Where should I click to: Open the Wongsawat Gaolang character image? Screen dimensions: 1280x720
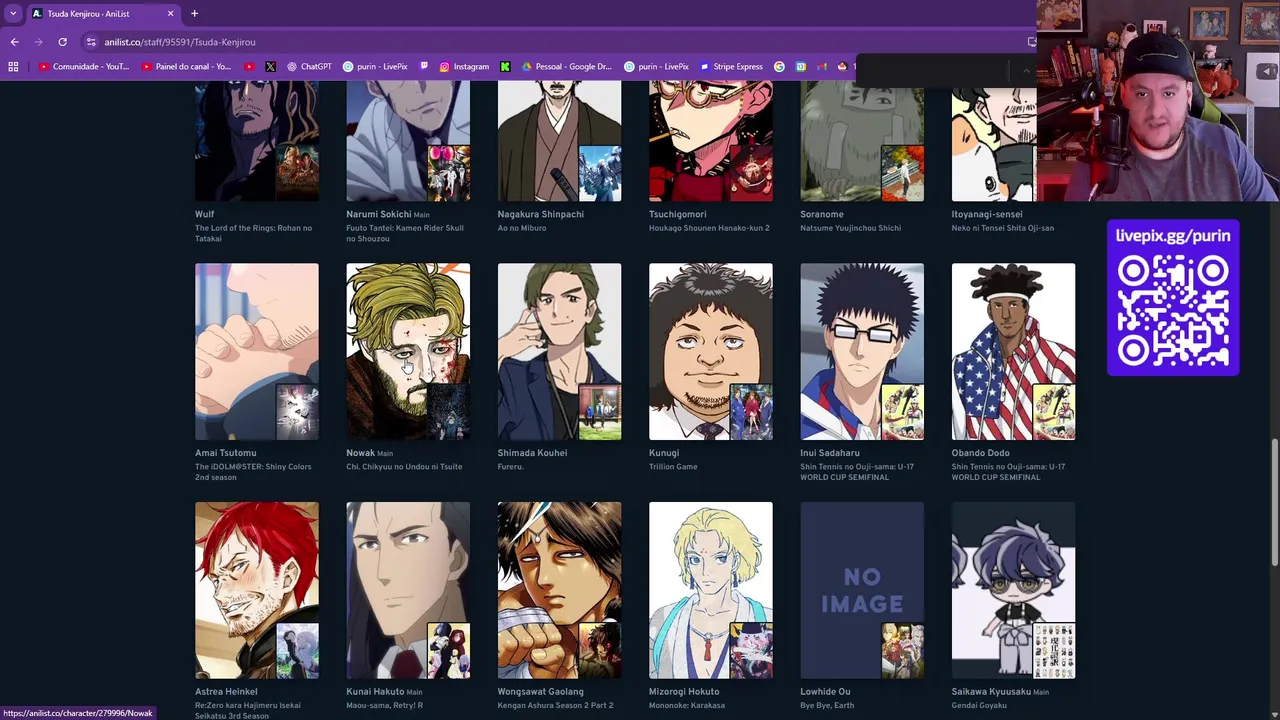(559, 591)
